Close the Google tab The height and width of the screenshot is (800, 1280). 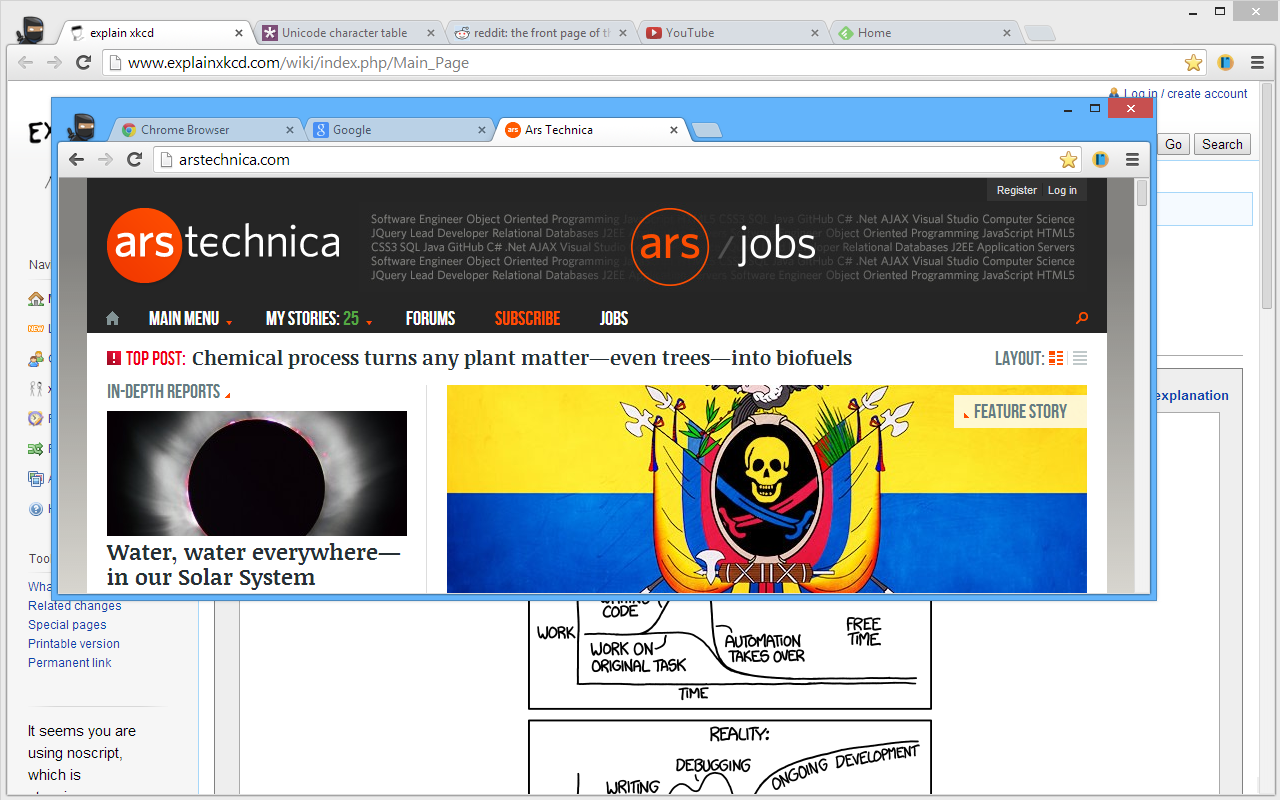click(x=483, y=130)
